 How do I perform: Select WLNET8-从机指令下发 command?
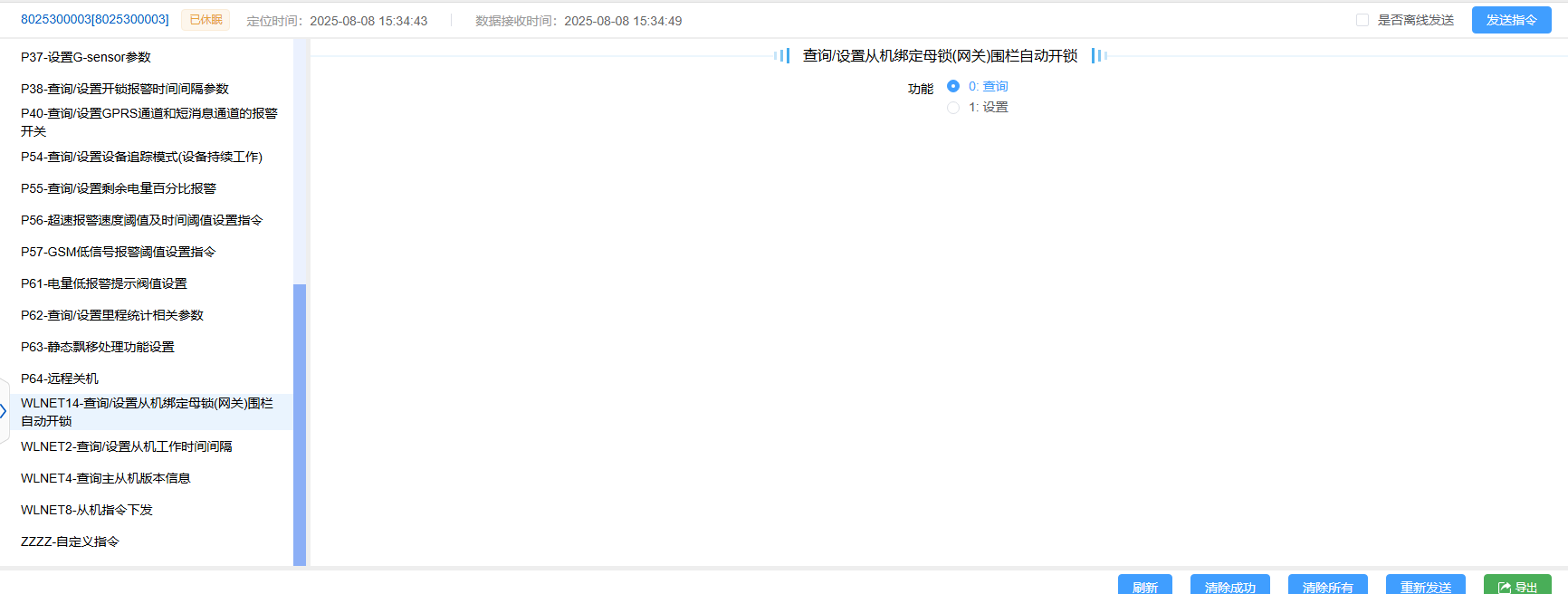[87, 510]
